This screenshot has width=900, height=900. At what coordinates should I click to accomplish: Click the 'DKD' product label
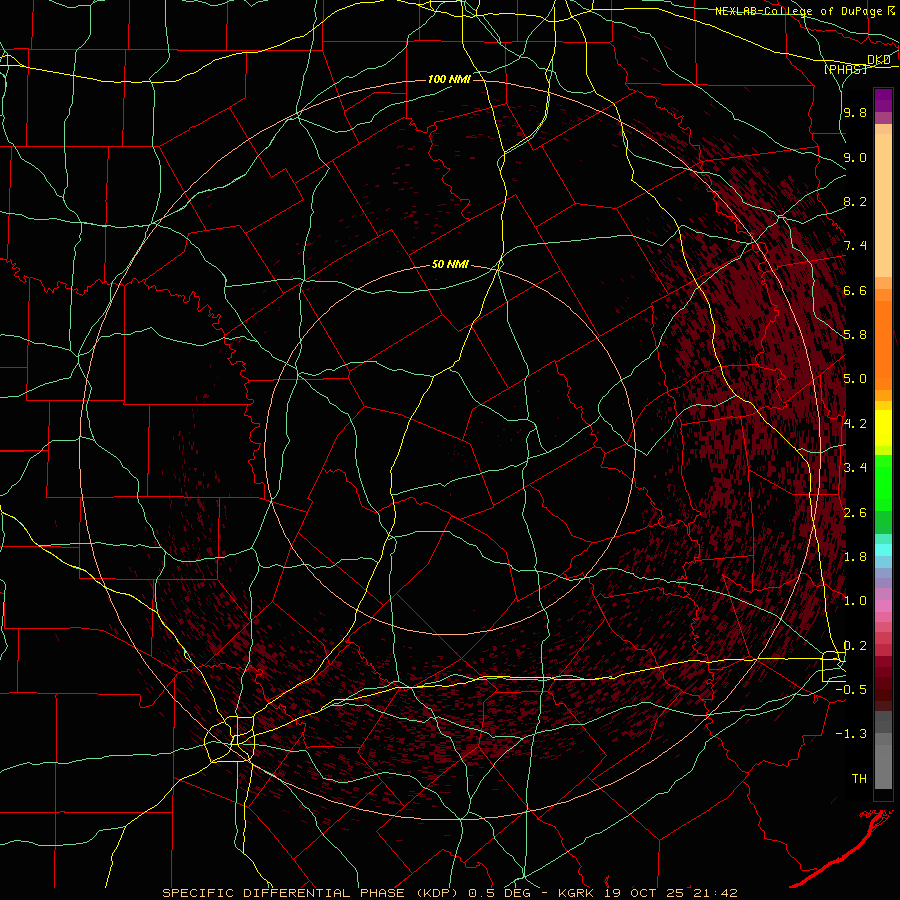(878, 60)
